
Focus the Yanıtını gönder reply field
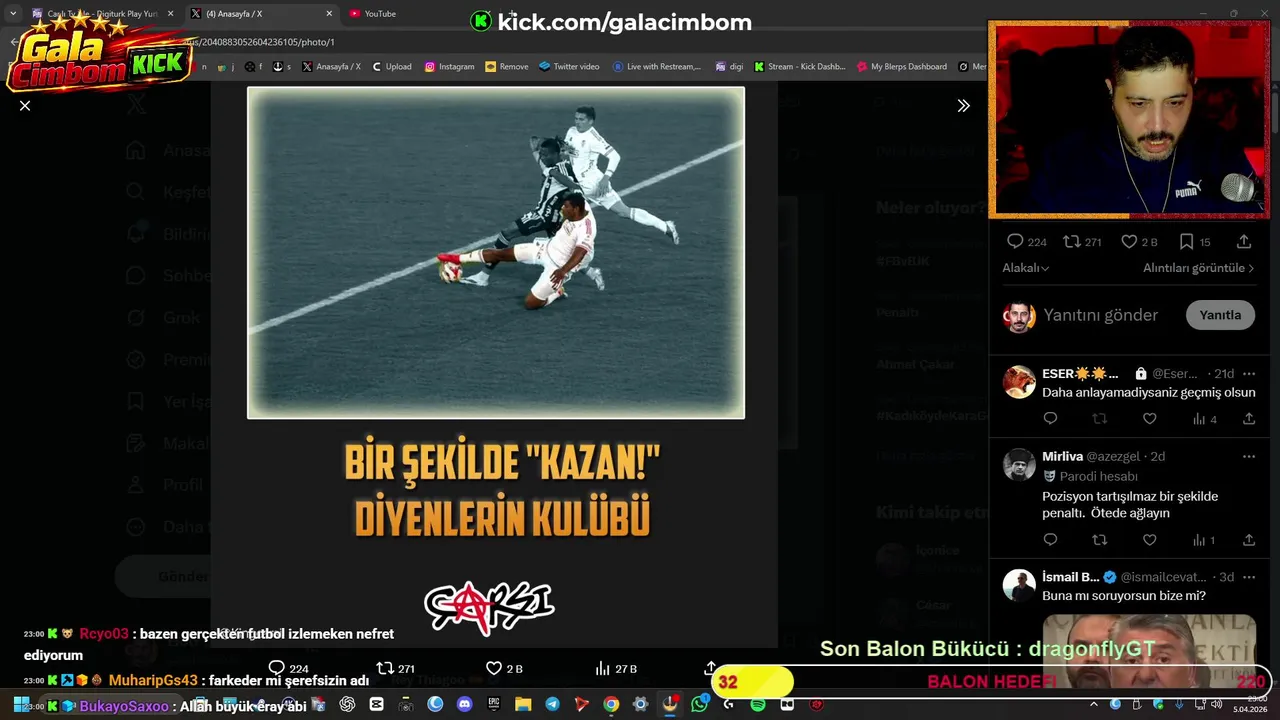click(1100, 315)
